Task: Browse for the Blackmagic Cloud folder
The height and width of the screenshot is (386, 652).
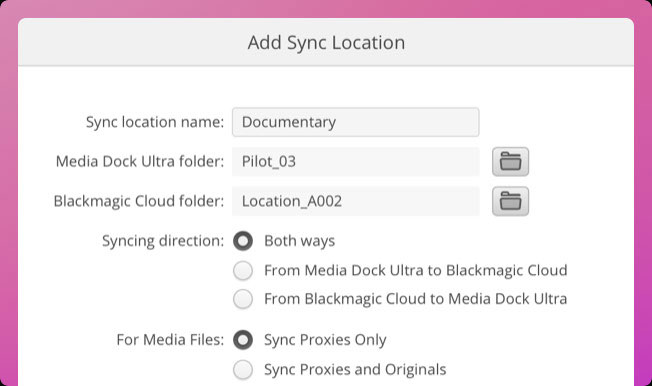Action: (x=510, y=201)
